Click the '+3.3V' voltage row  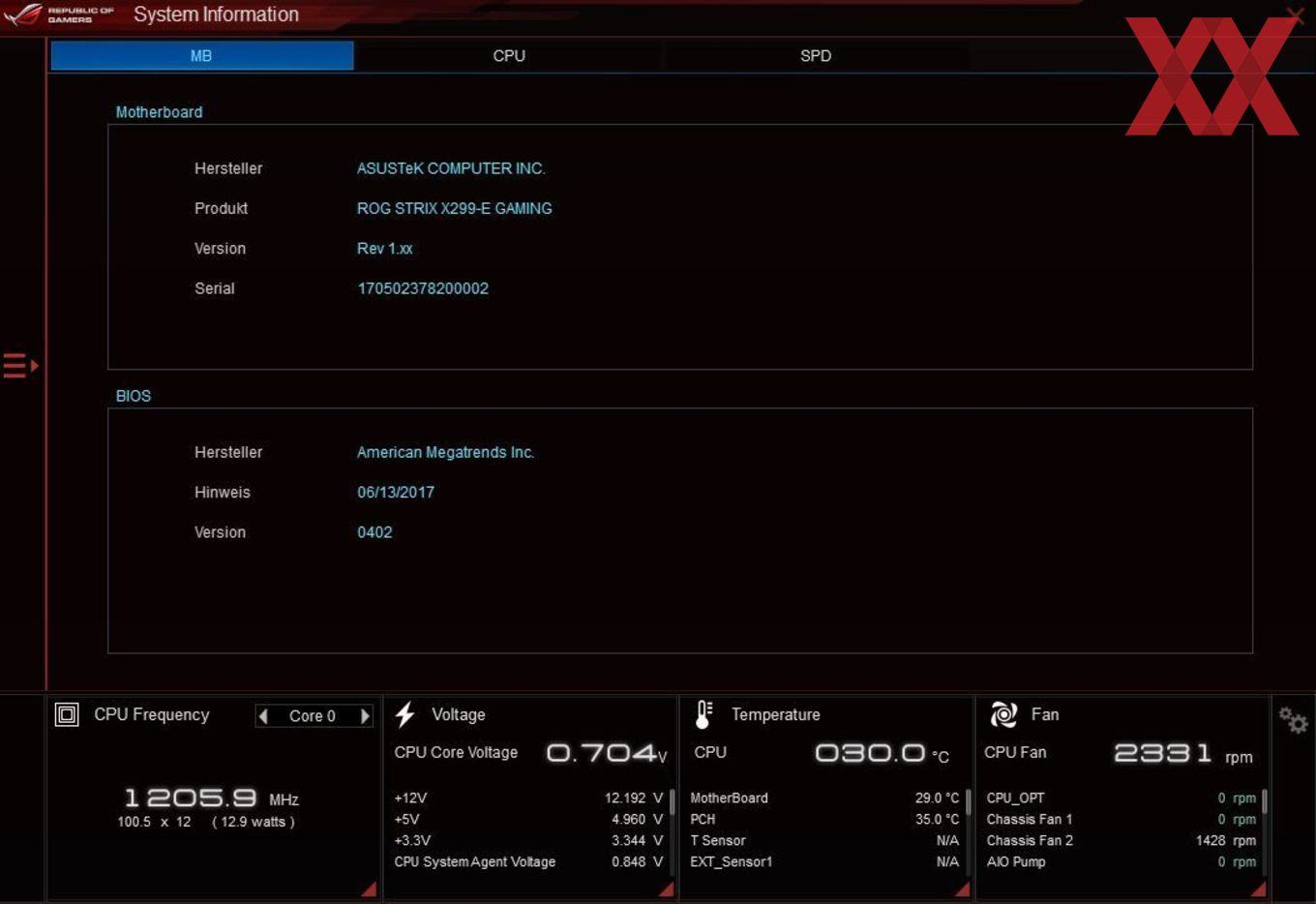coord(528,841)
